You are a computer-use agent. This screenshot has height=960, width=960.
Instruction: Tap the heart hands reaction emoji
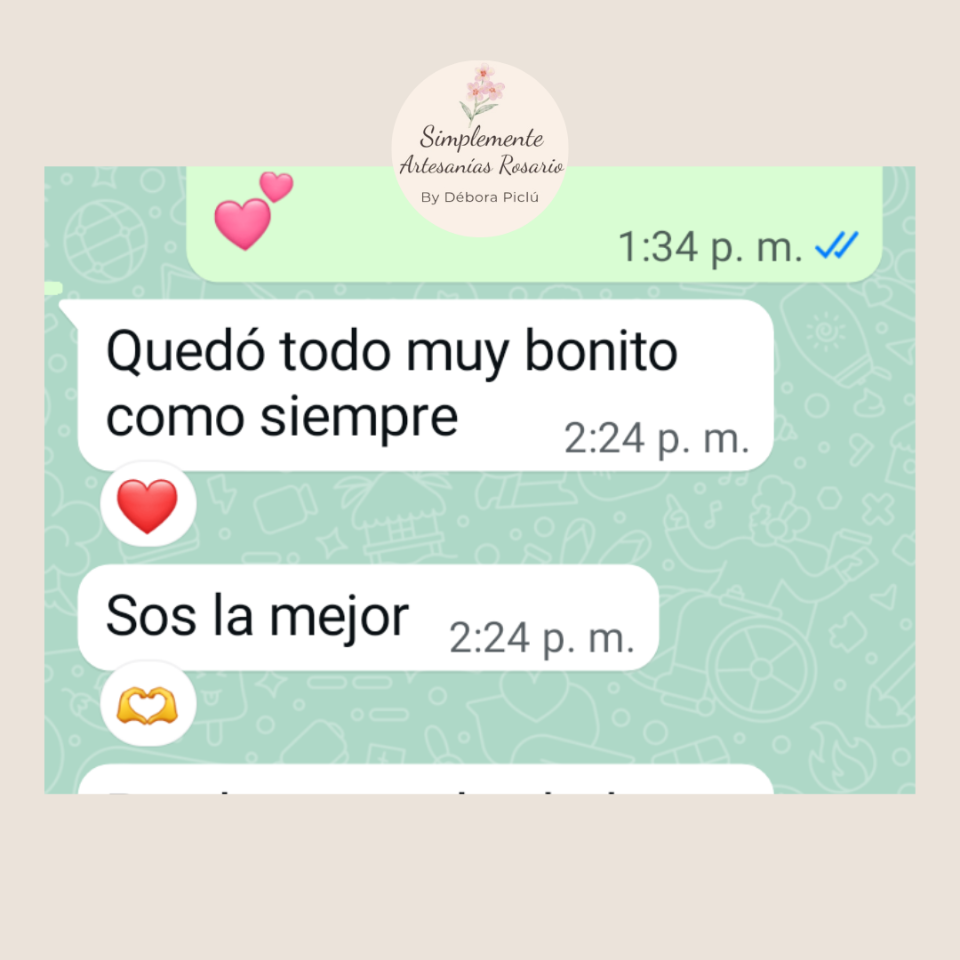148,705
